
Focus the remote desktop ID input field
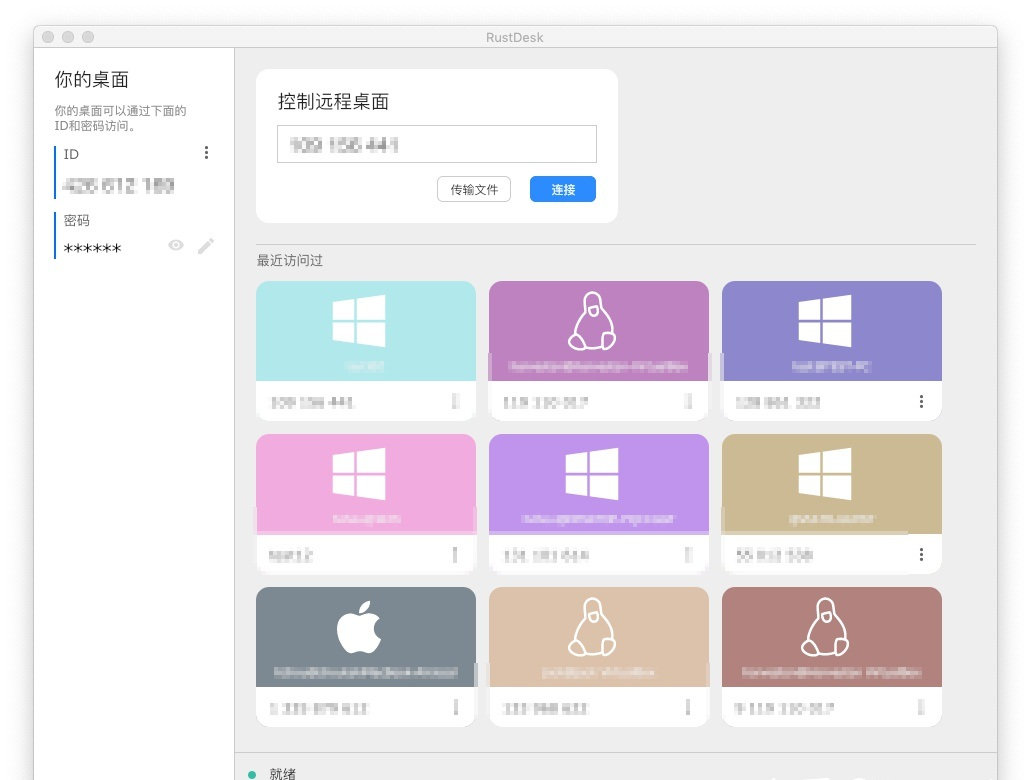coord(437,144)
